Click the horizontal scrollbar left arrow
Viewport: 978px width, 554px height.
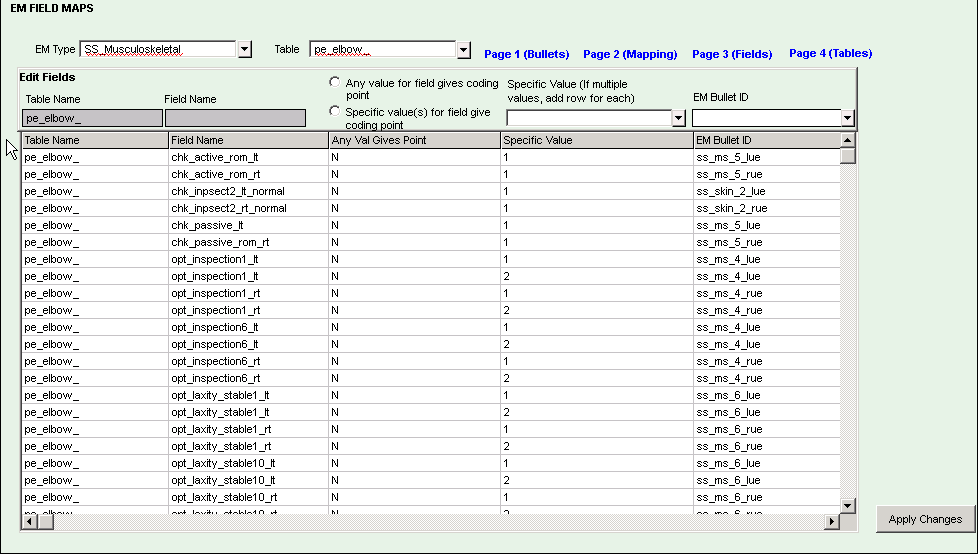point(30,521)
